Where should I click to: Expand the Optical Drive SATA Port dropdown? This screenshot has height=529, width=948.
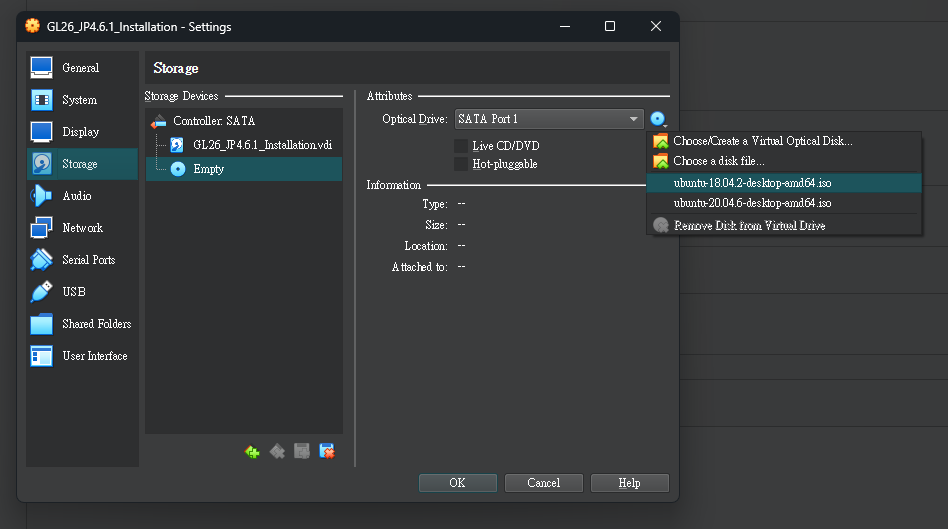549,119
